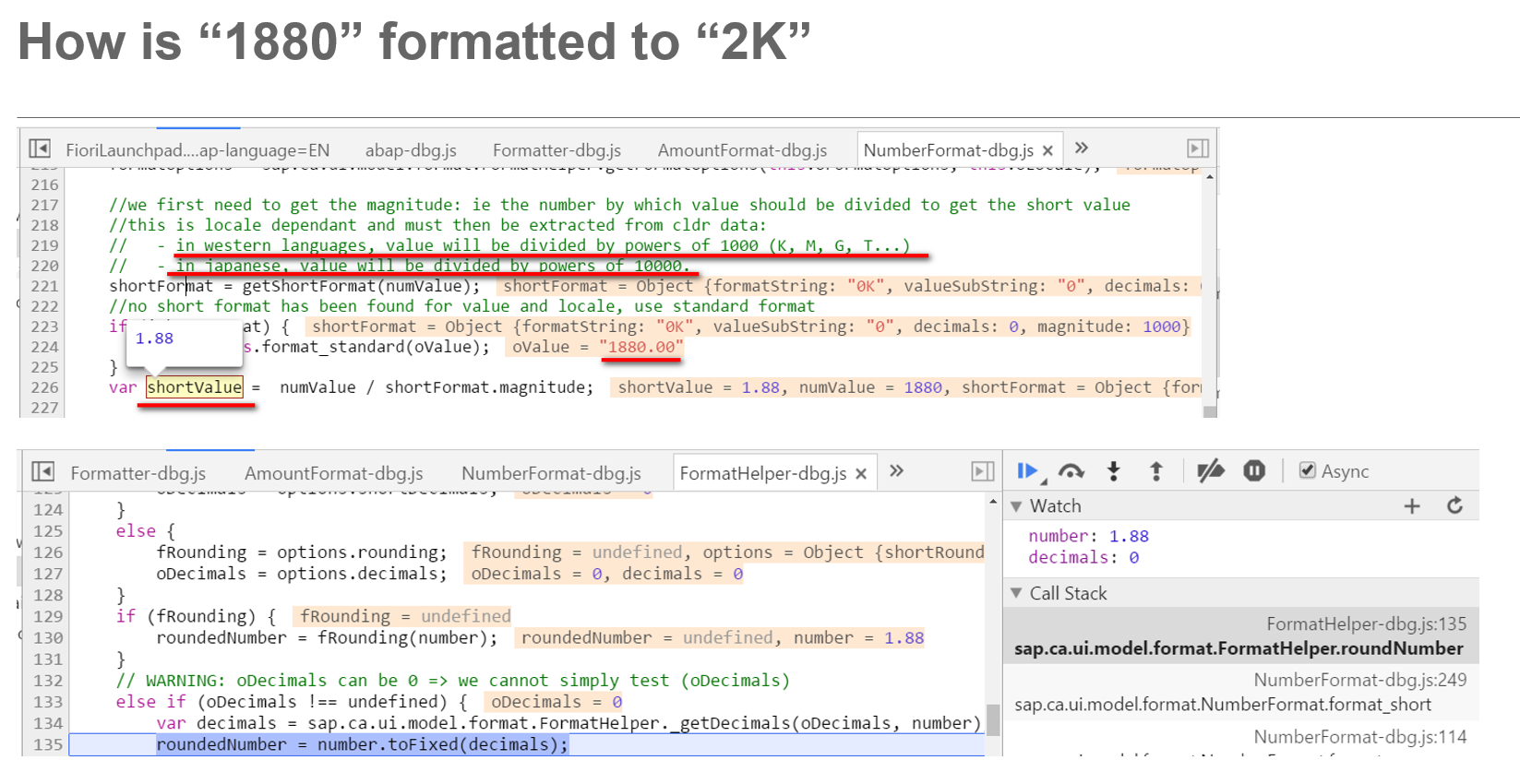Click line number 130 in lower gutter

point(48,637)
